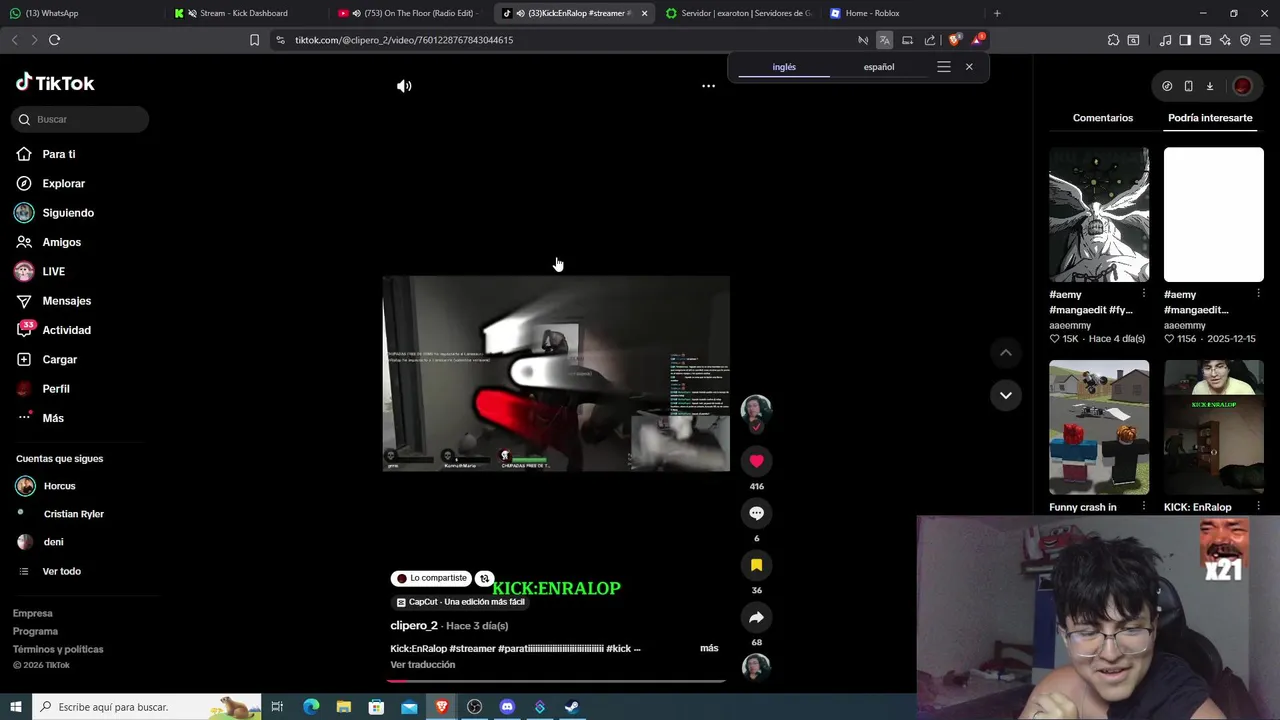Switch to the Podría interesarte tab
The width and height of the screenshot is (1280, 720).
tap(1210, 118)
